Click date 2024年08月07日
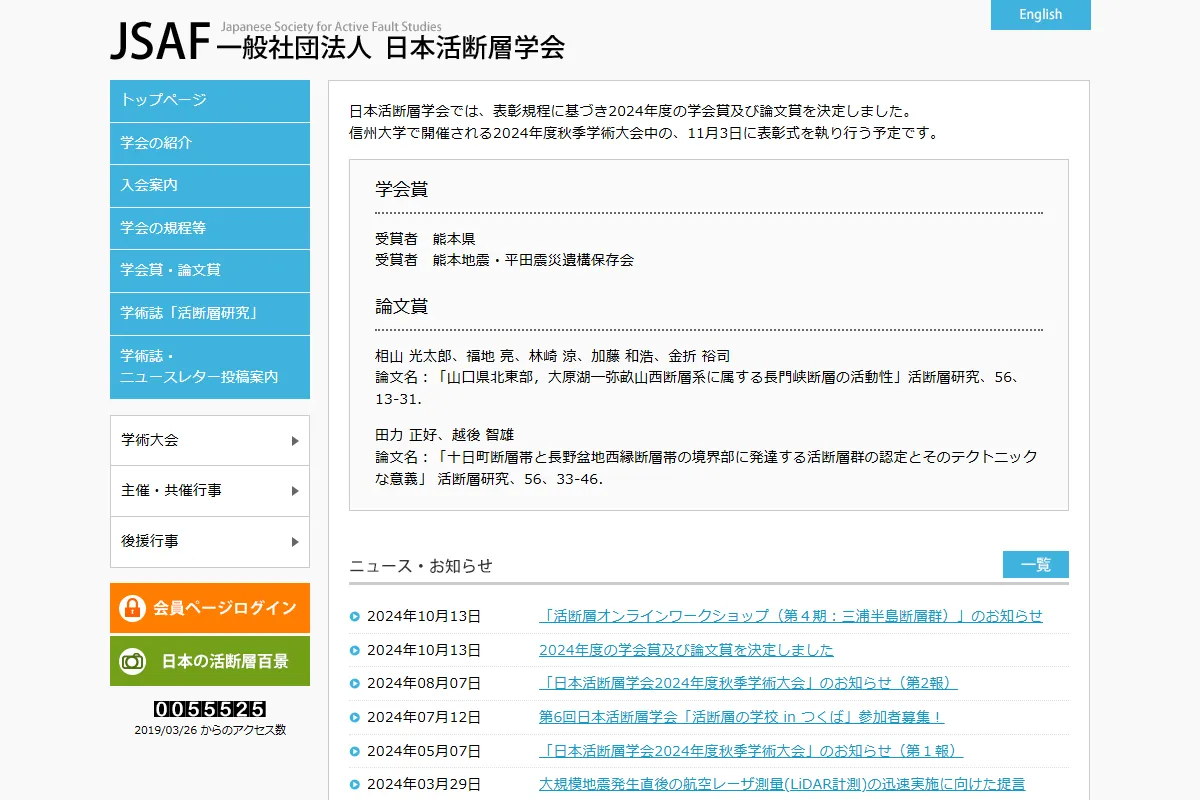Image resolution: width=1200 pixels, height=800 pixels. coord(424,684)
